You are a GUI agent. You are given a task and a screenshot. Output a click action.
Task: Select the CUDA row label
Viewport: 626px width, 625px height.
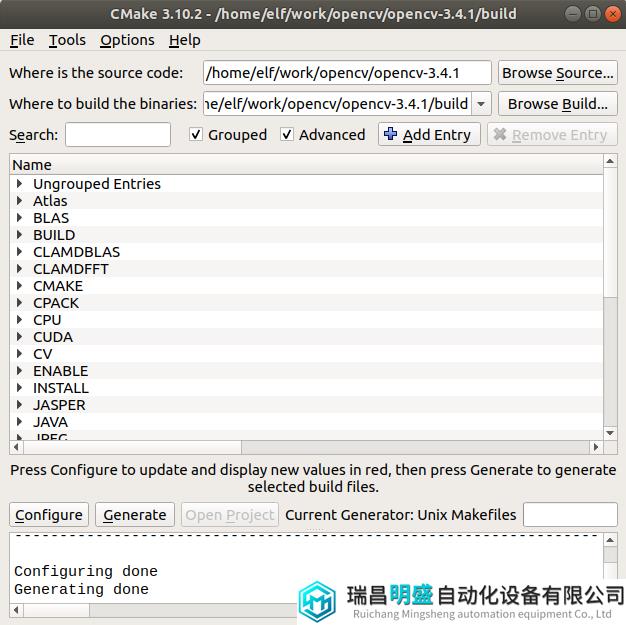coord(53,337)
